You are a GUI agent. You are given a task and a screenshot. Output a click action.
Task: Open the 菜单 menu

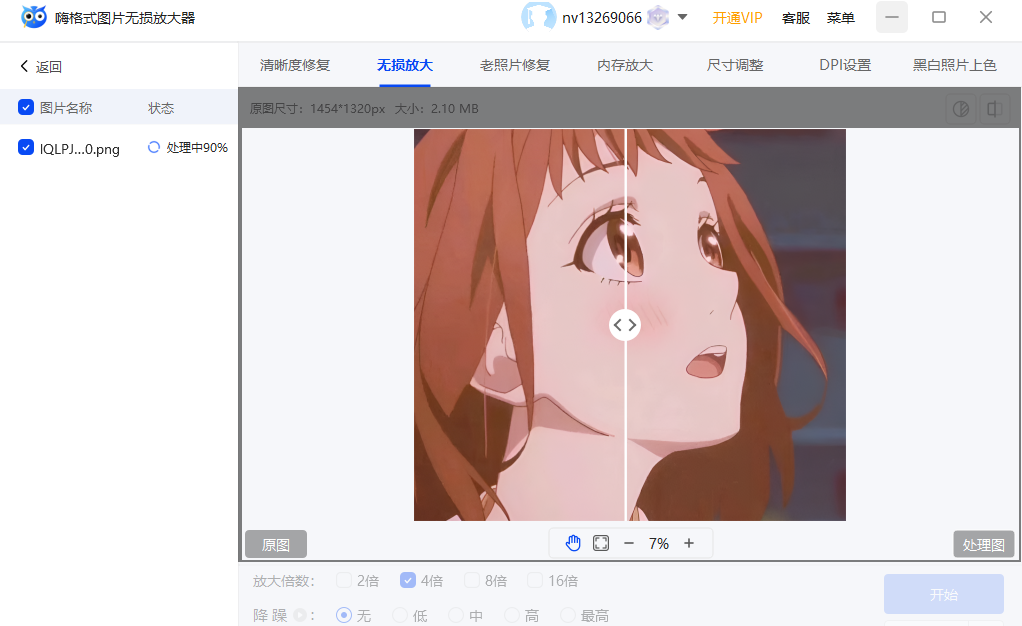click(841, 18)
